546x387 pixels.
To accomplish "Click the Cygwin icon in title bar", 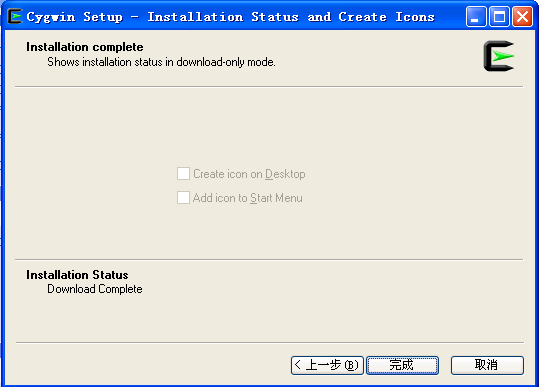I will click(x=15, y=16).
